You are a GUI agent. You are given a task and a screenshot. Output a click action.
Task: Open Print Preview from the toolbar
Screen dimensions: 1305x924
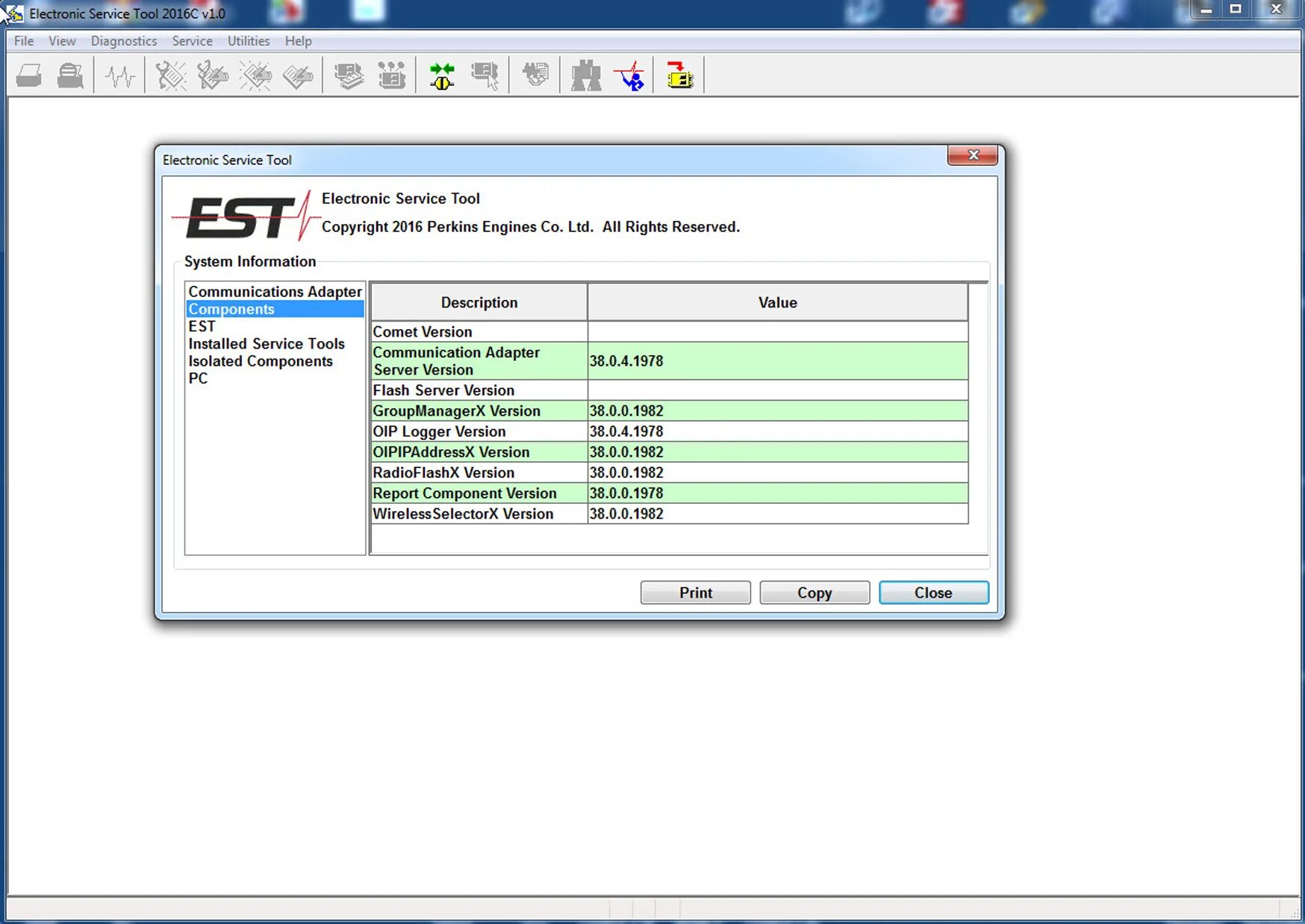(71, 75)
